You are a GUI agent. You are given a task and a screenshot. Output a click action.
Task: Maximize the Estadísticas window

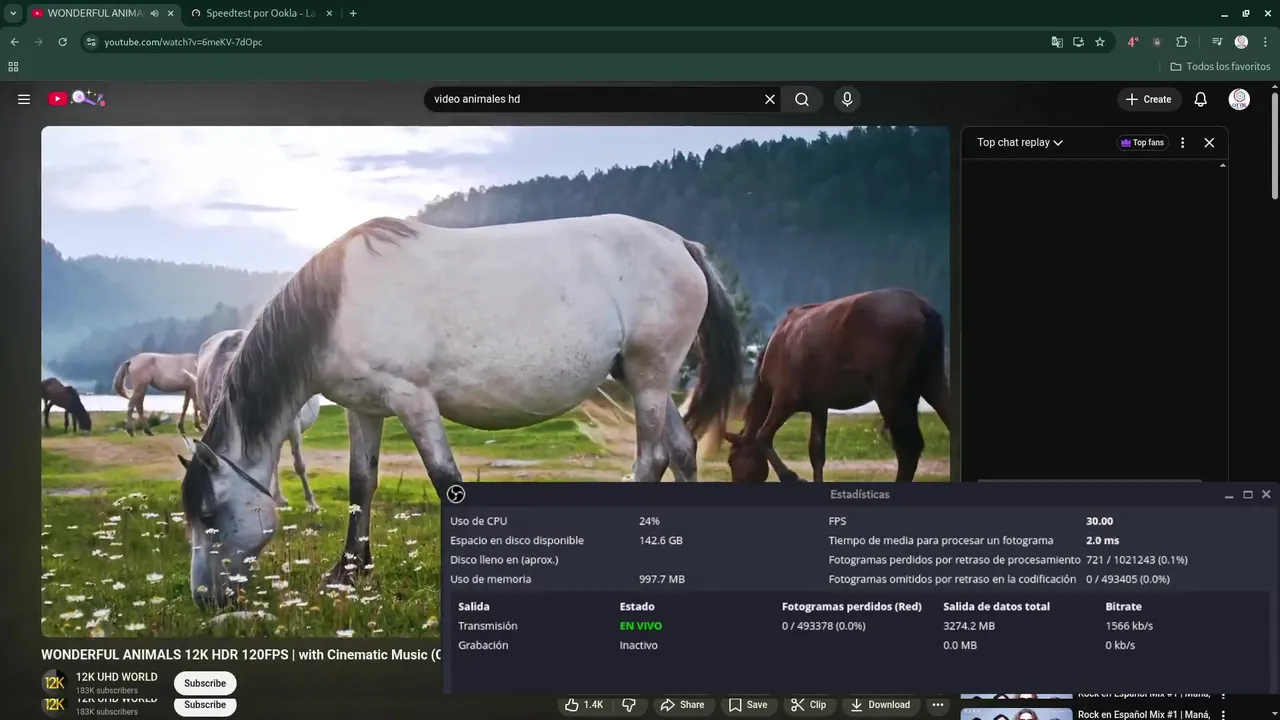[1248, 494]
